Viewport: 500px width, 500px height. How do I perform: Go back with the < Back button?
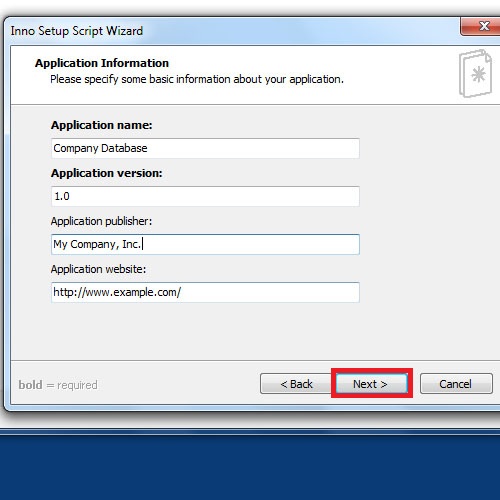296,384
